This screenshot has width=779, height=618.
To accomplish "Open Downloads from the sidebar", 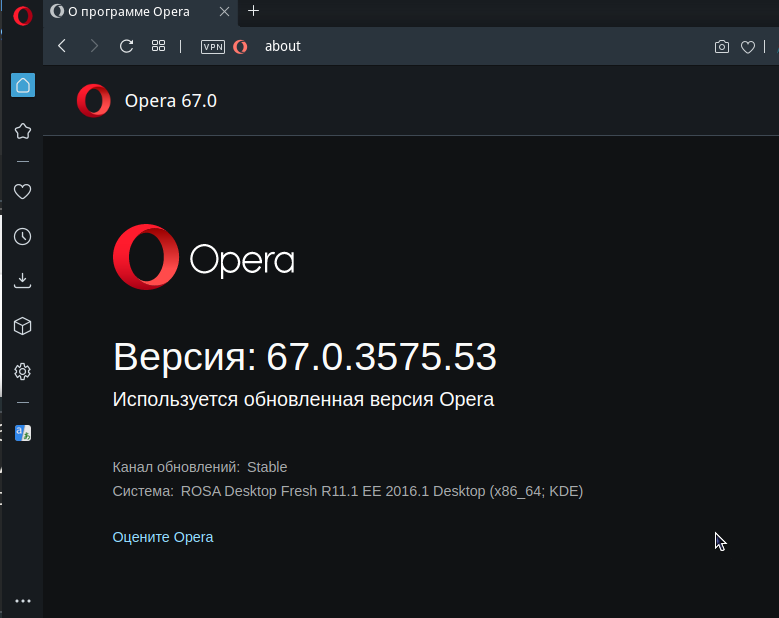I will [23, 281].
